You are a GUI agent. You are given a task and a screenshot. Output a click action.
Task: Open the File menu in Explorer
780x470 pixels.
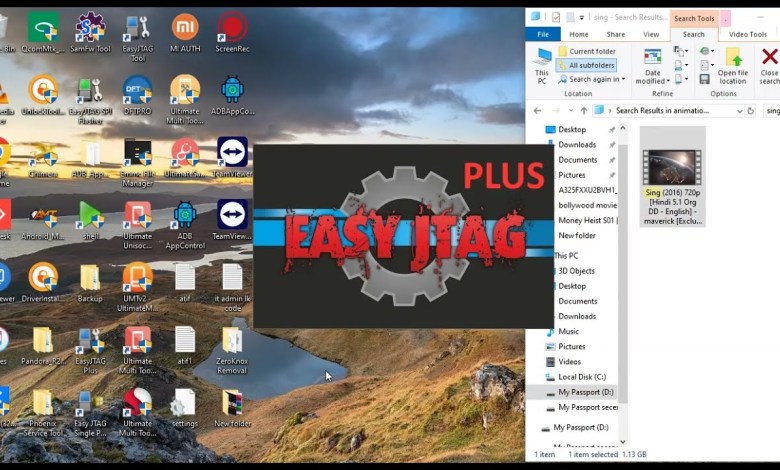[543, 34]
